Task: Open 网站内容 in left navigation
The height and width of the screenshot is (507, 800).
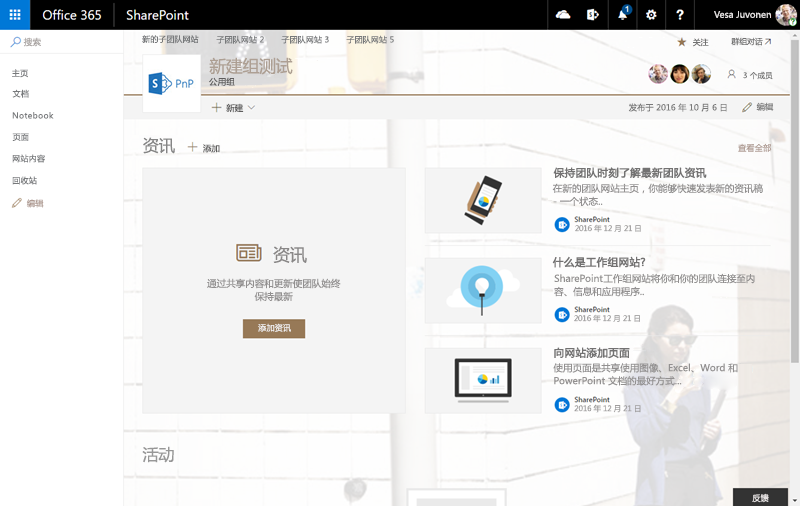Action: click(x=29, y=159)
